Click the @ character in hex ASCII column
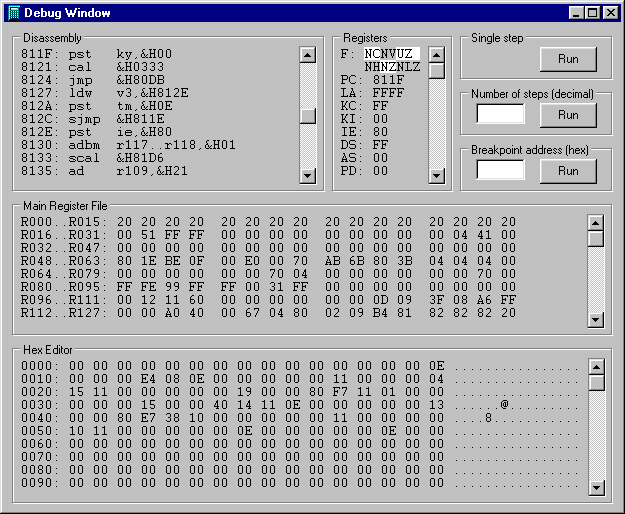The image size is (625, 514). (504, 404)
